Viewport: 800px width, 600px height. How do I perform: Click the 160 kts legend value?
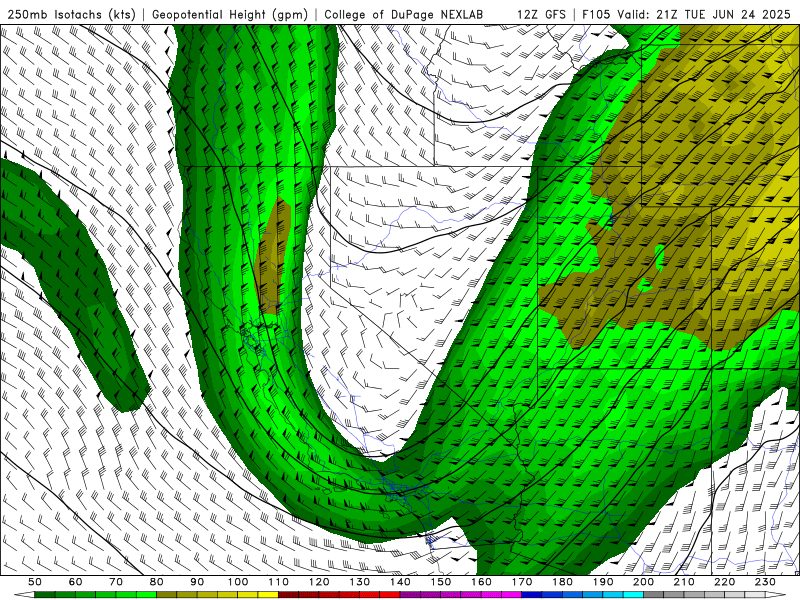[x=481, y=582]
